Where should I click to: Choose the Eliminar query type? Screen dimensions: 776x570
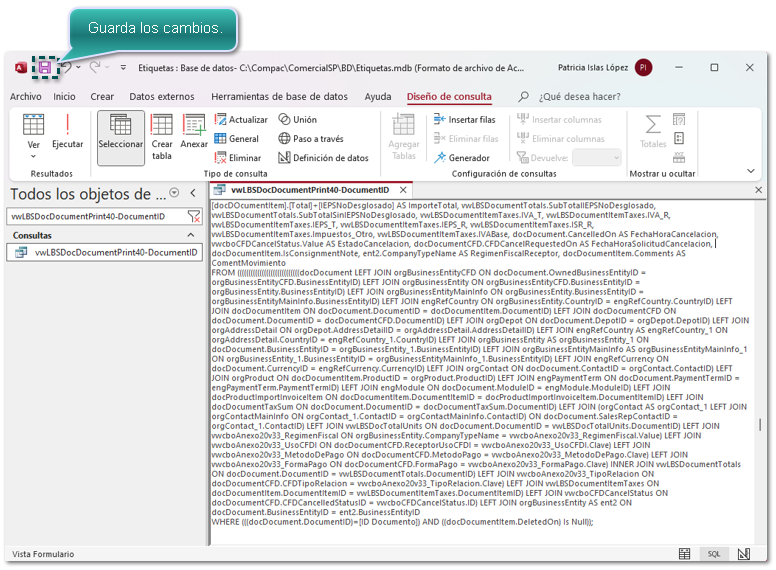click(238, 158)
